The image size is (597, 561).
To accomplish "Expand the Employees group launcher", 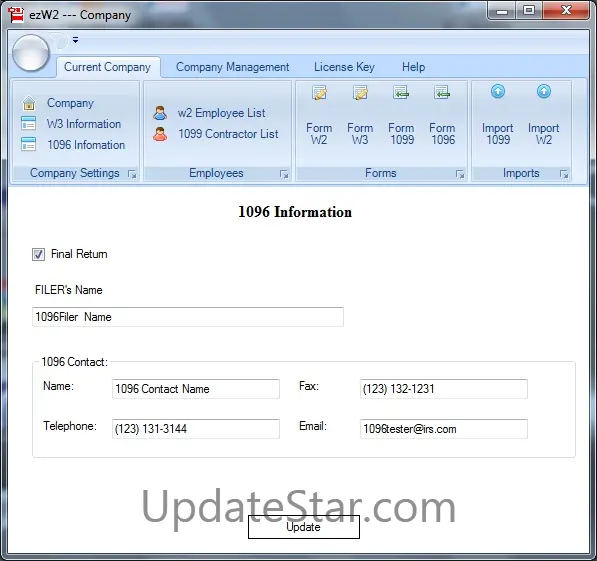I will [x=284, y=174].
